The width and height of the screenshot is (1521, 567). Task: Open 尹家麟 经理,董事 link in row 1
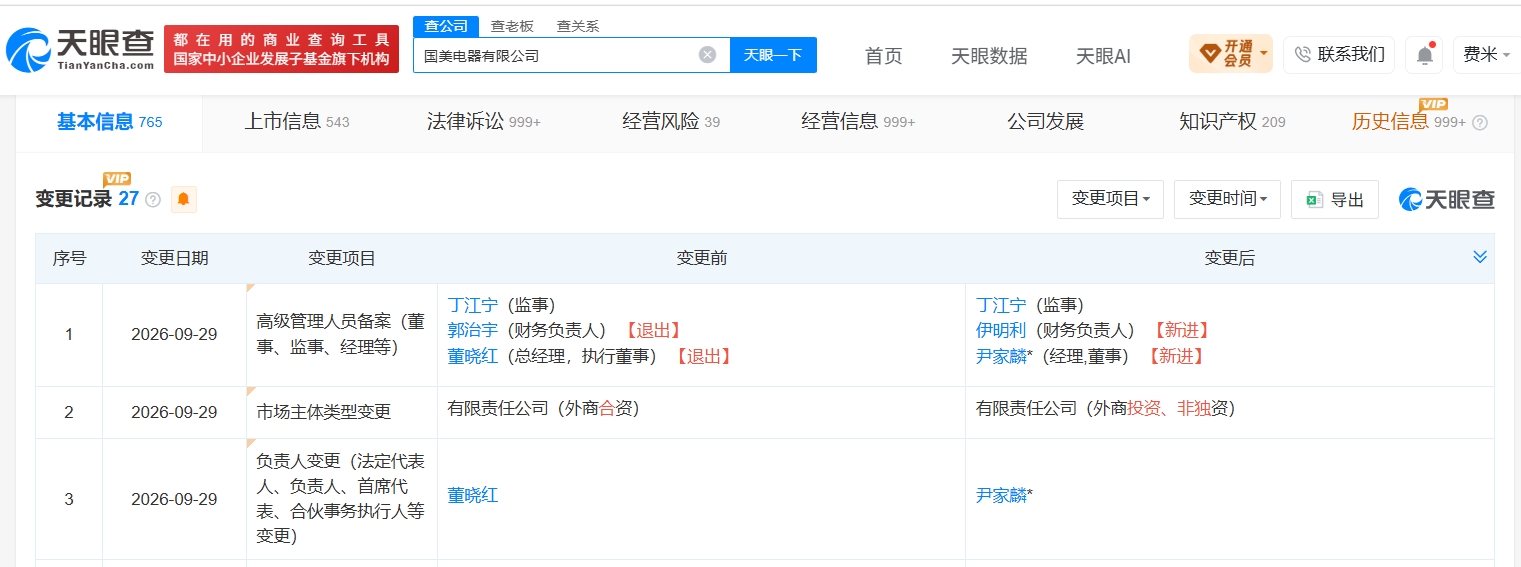pyautogui.click(x=1001, y=355)
